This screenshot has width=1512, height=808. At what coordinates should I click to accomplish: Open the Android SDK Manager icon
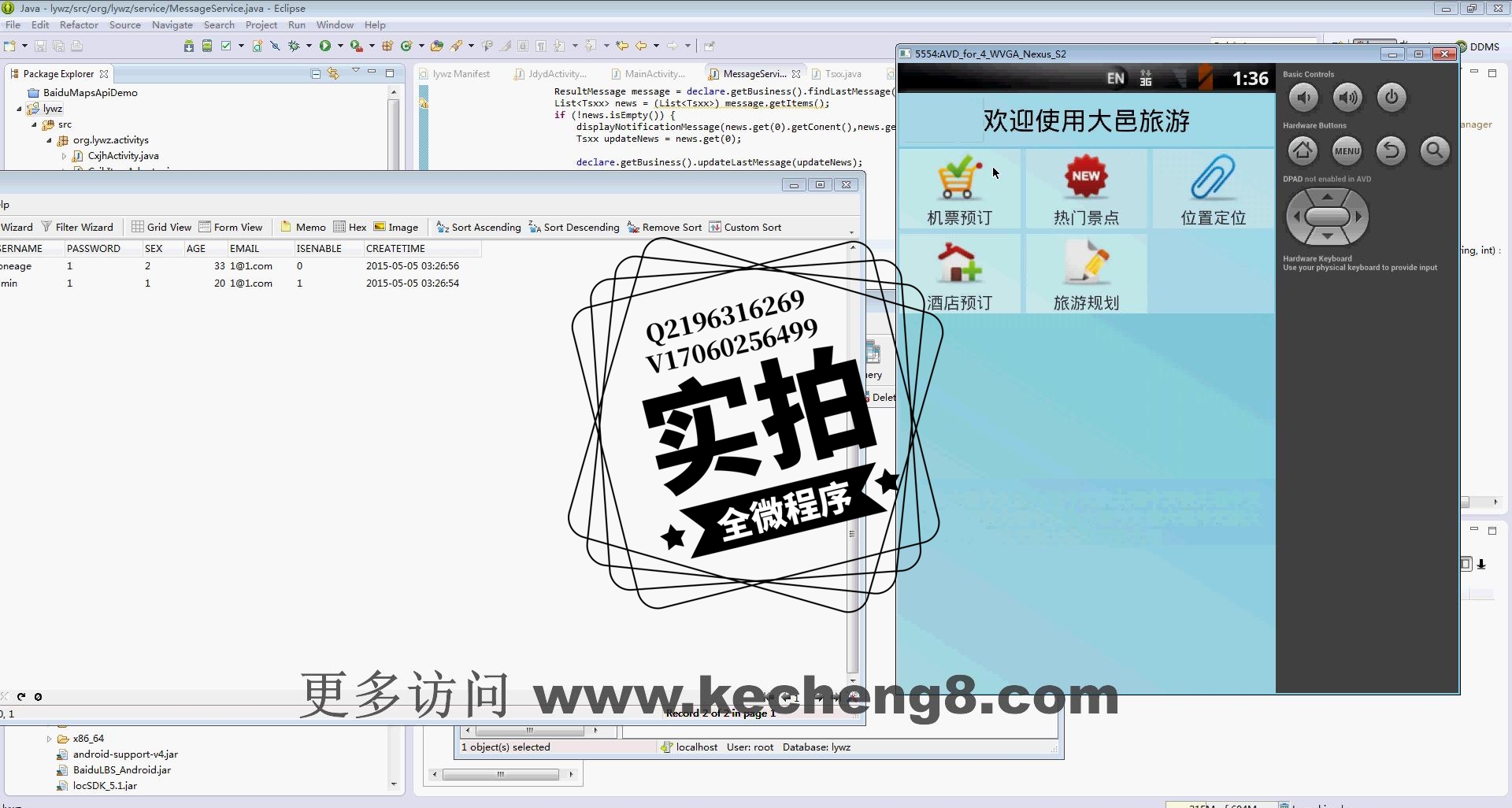[x=189, y=46]
